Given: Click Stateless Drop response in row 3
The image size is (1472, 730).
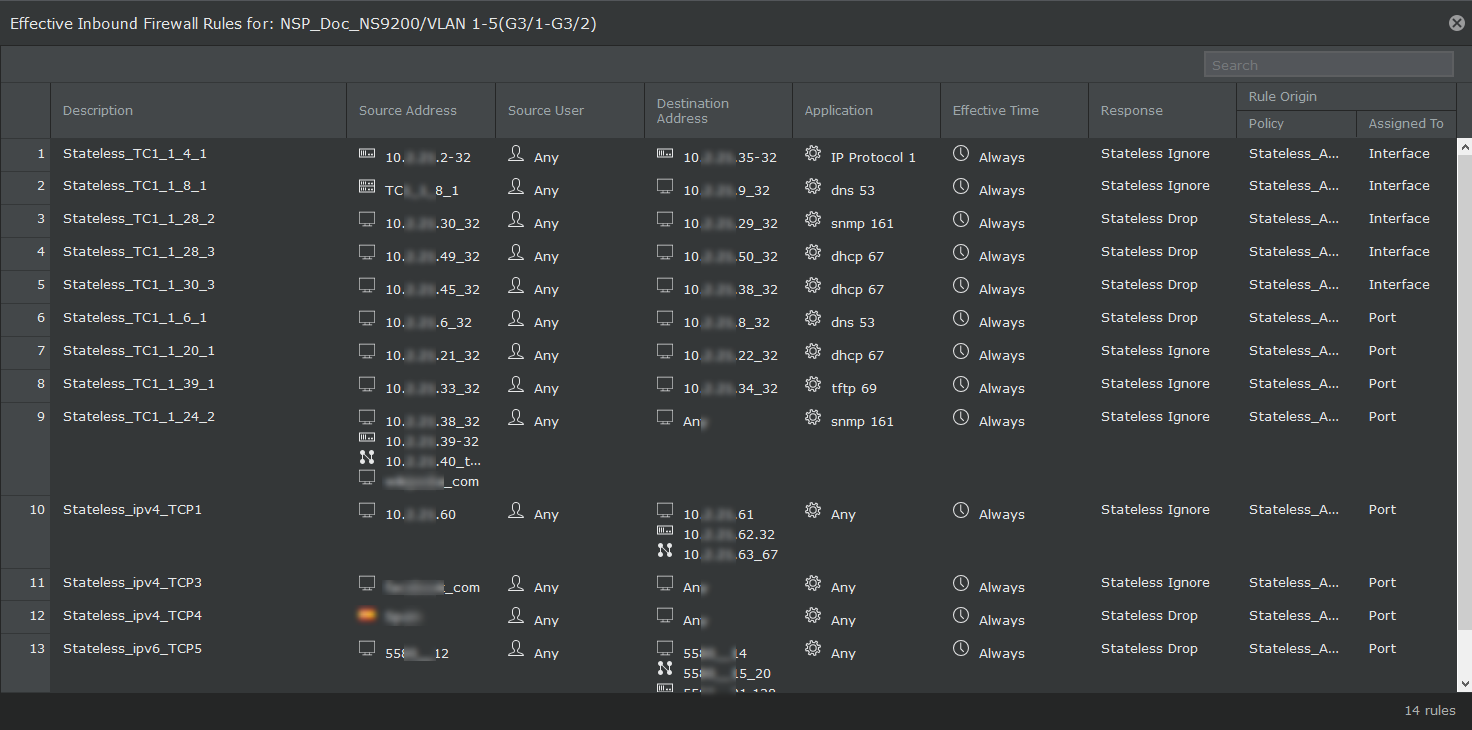Looking at the screenshot, I should [x=1149, y=219].
